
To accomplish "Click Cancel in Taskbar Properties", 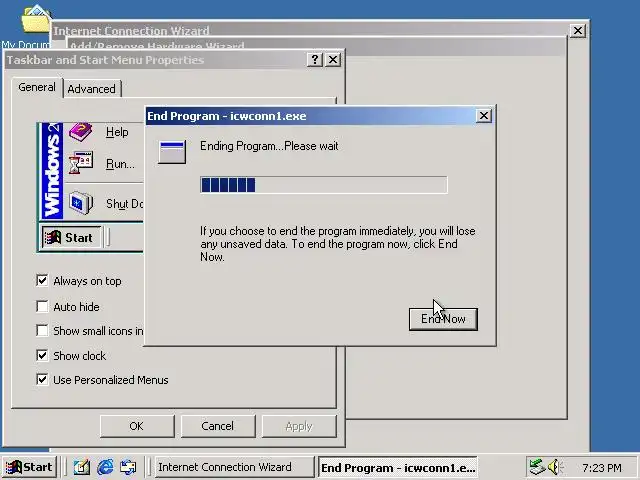I will (x=218, y=426).
